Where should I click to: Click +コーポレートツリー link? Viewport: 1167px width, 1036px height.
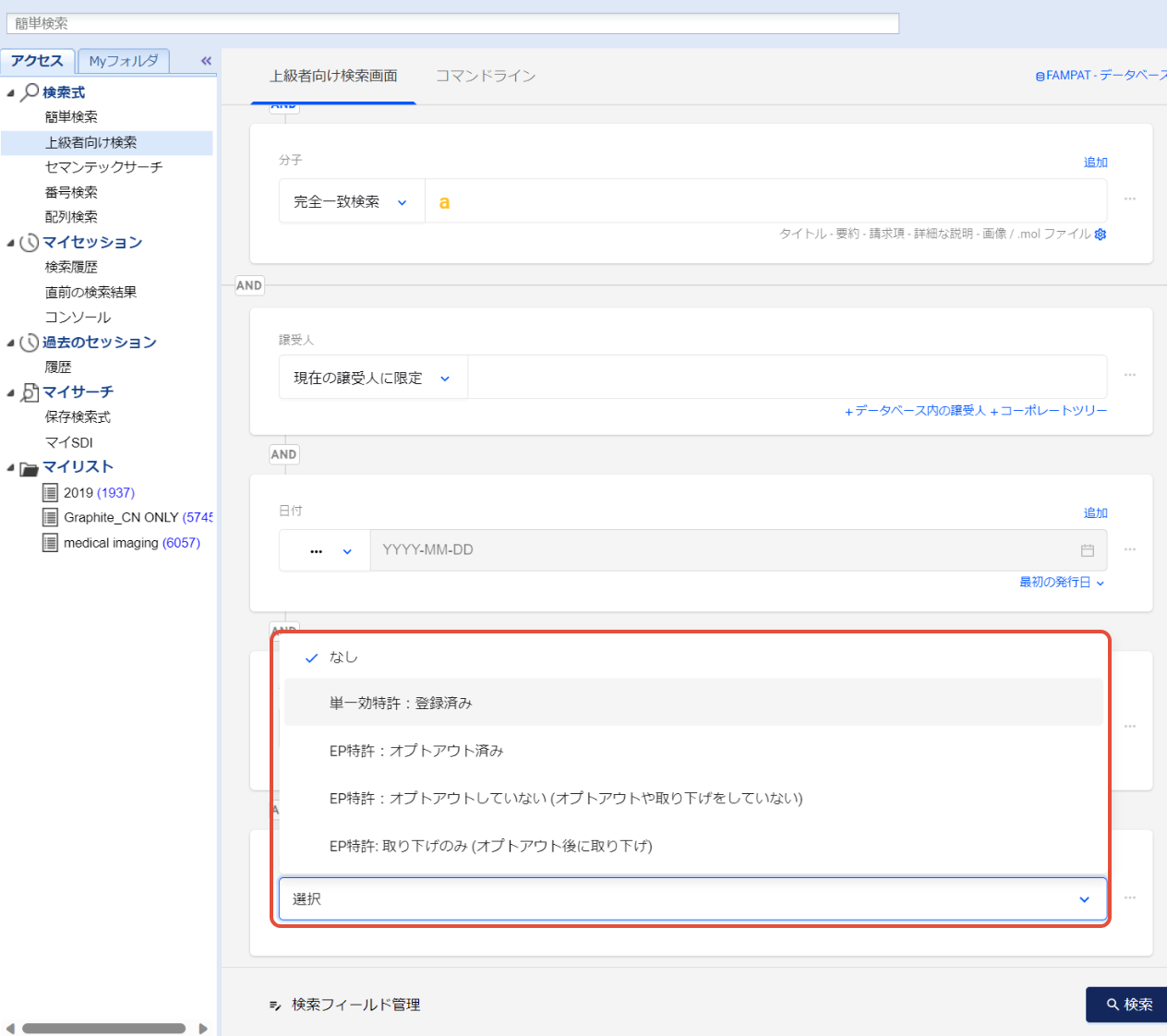click(1049, 411)
